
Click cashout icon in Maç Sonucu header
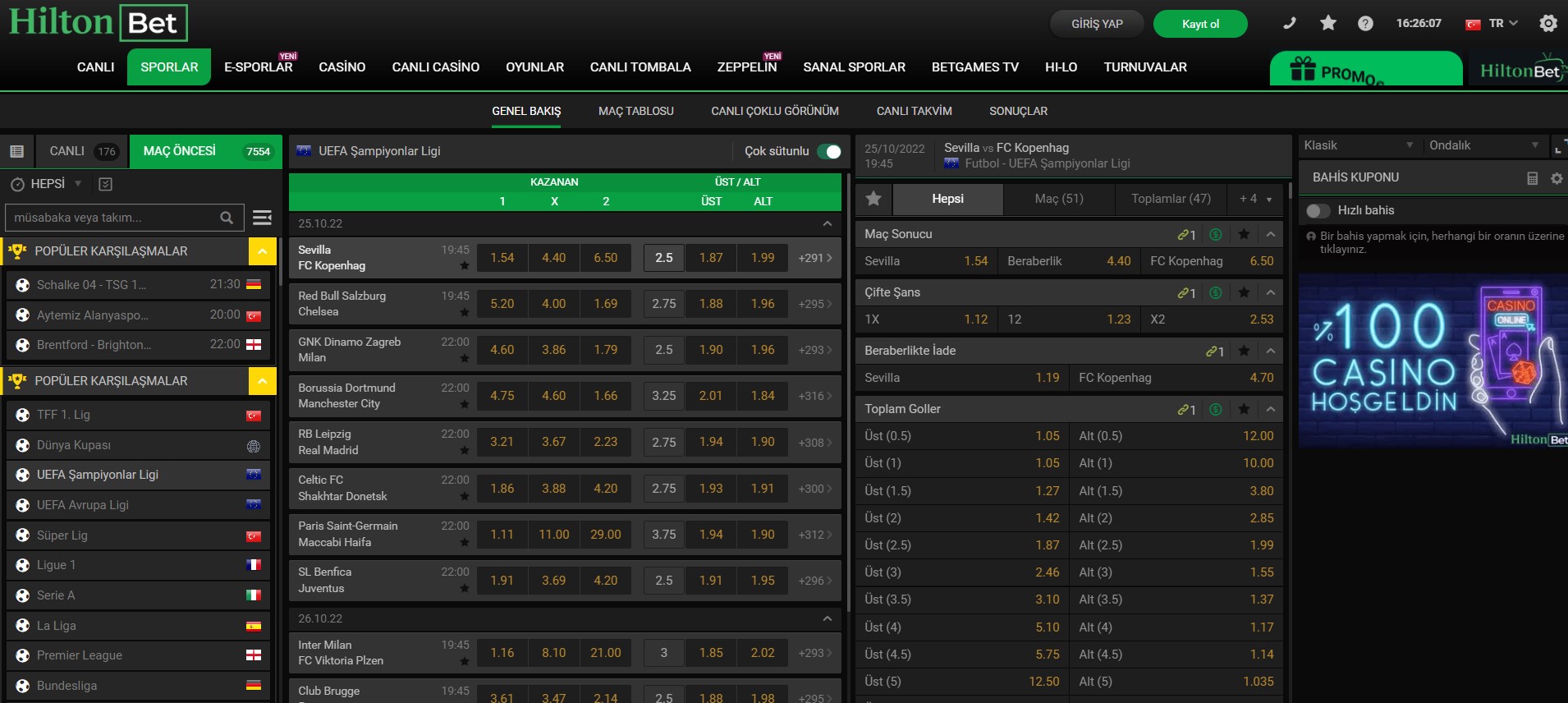point(1216,234)
